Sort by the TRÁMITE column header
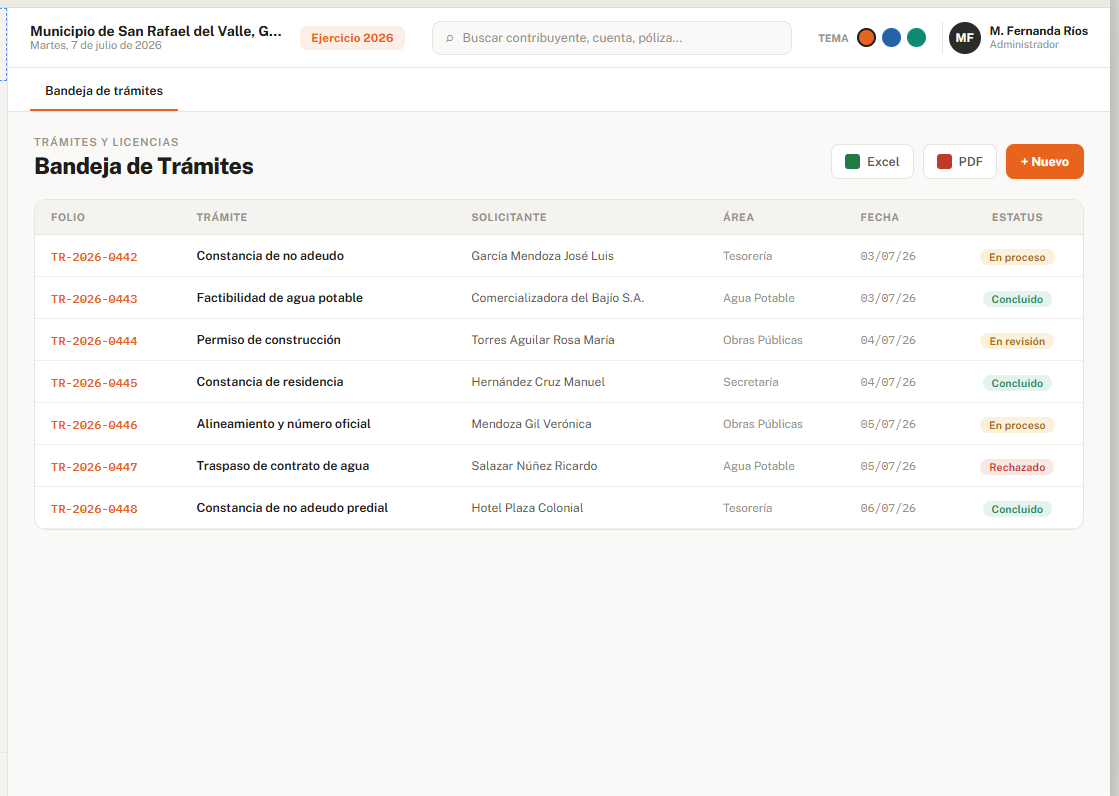Image resolution: width=1119 pixels, height=796 pixels. point(222,217)
